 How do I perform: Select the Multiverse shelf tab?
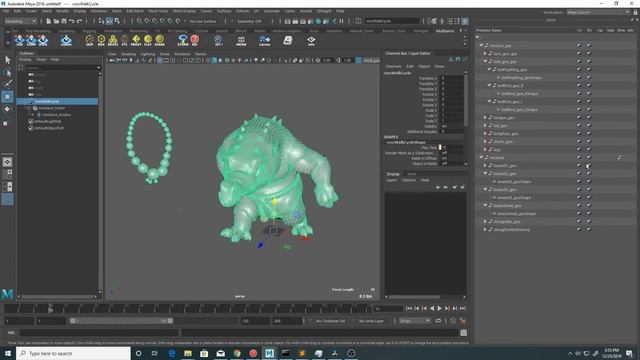(x=445, y=31)
